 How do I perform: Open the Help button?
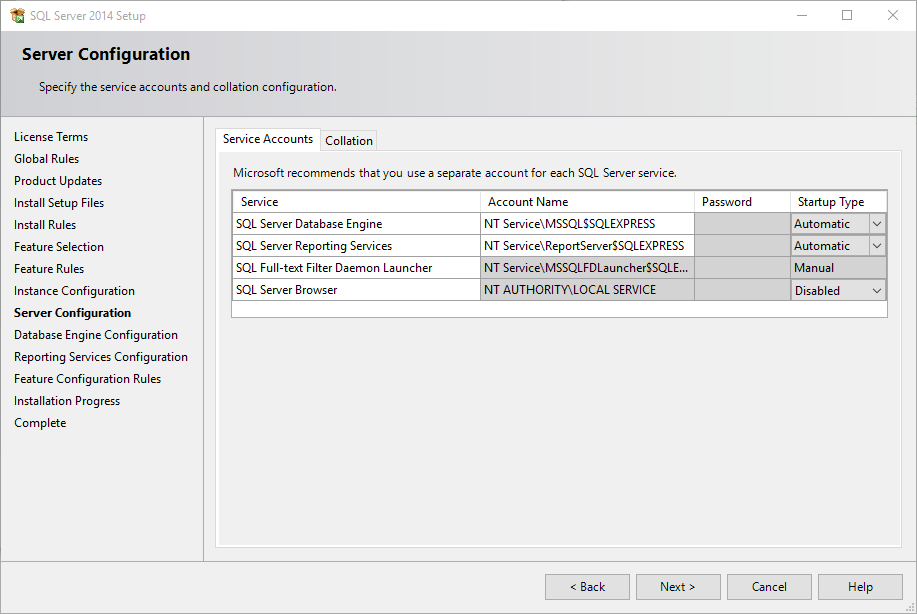pos(860,587)
